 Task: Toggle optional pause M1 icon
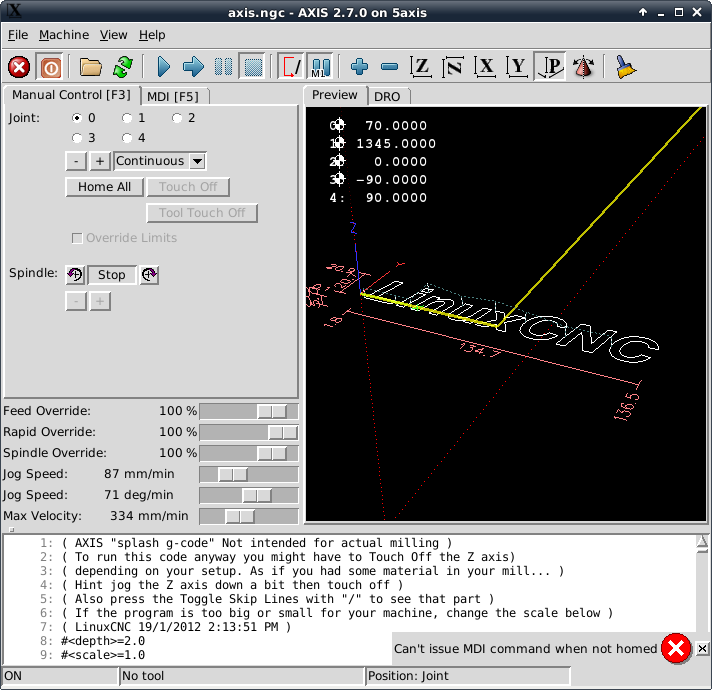tap(321, 67)
